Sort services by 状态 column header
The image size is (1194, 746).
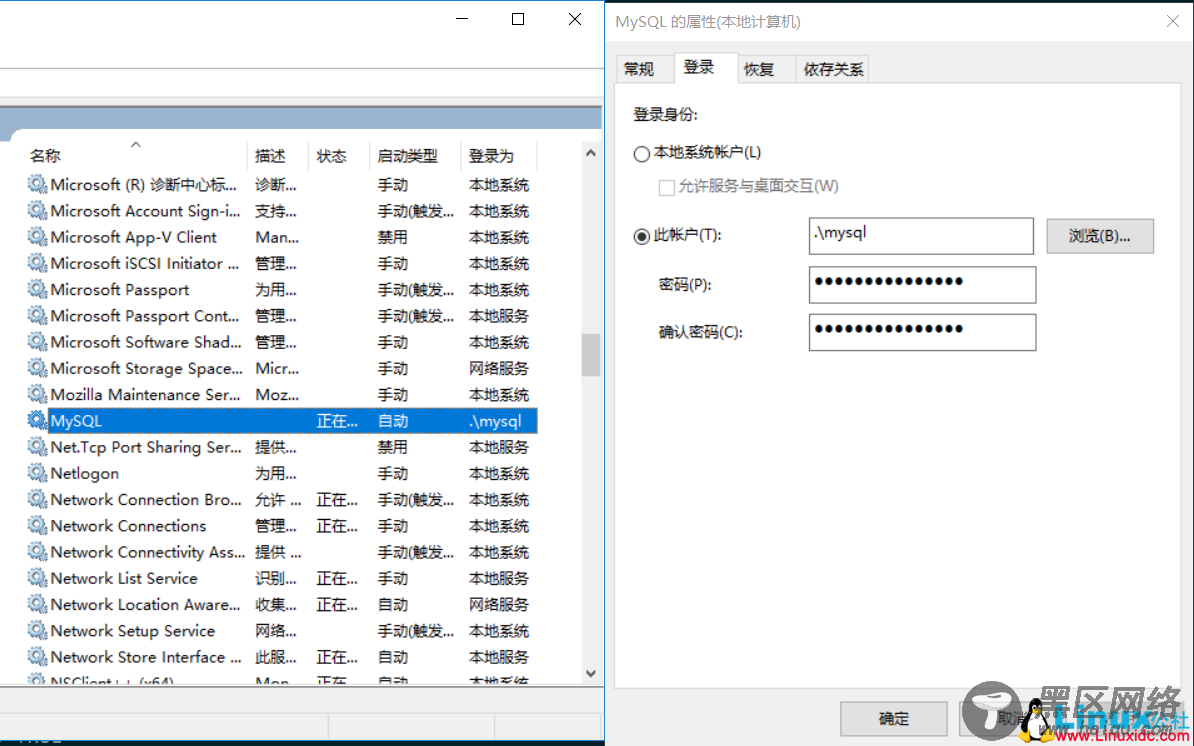(339, 156)
